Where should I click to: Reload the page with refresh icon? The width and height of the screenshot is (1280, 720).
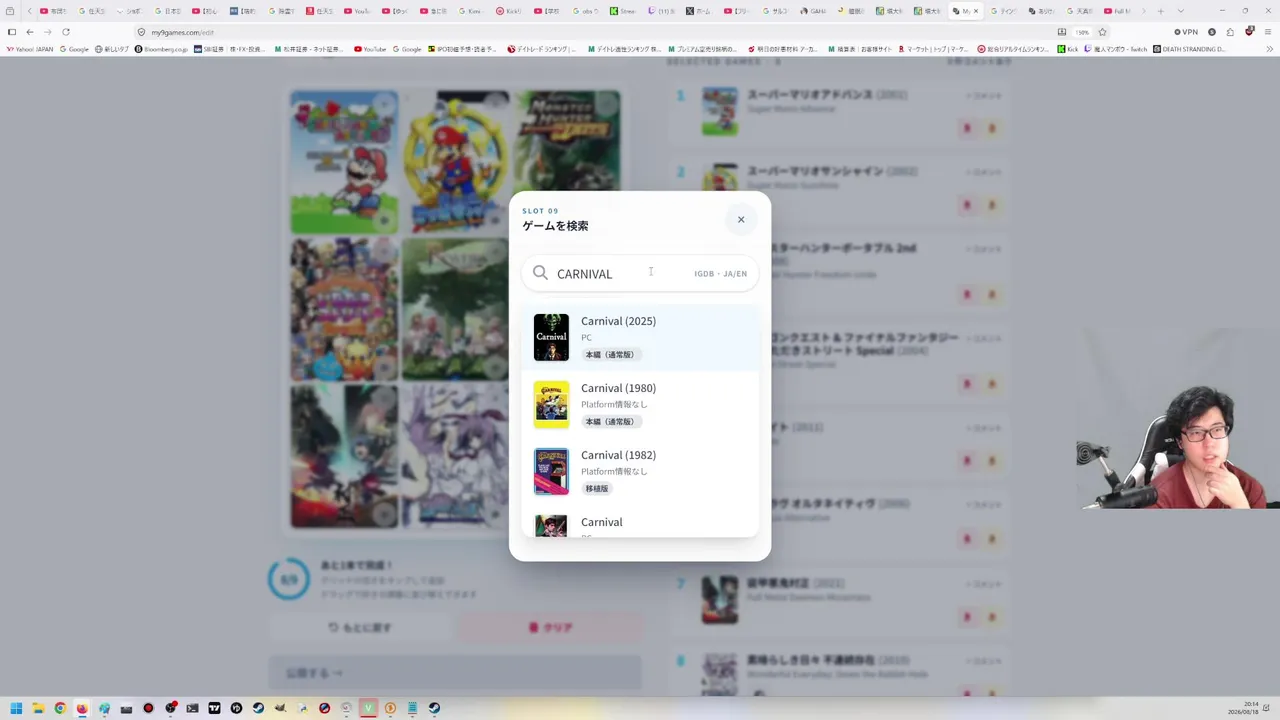pos(66,32)
